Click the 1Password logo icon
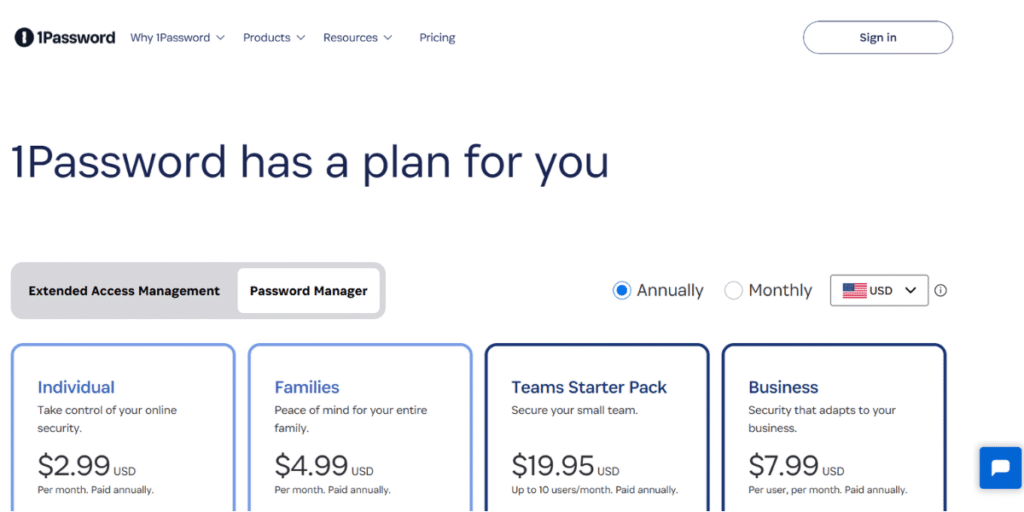This screenshot has height=512, width=1024. 24,38
